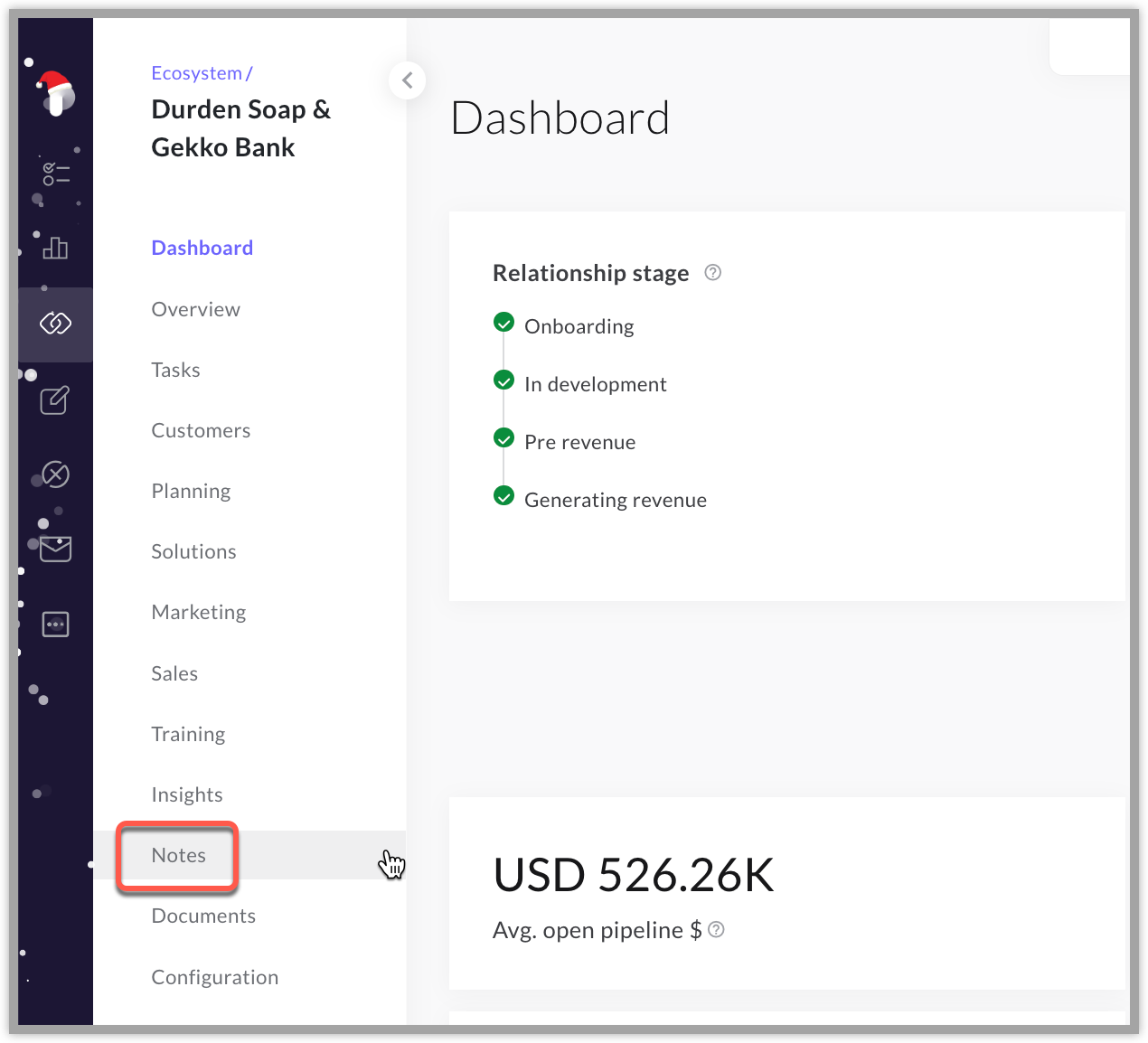Click the chat message bubble icon
Image resolution: width=1148 pixels, height=1043 pixels.
pyautogui.click(x=55, y=625)
